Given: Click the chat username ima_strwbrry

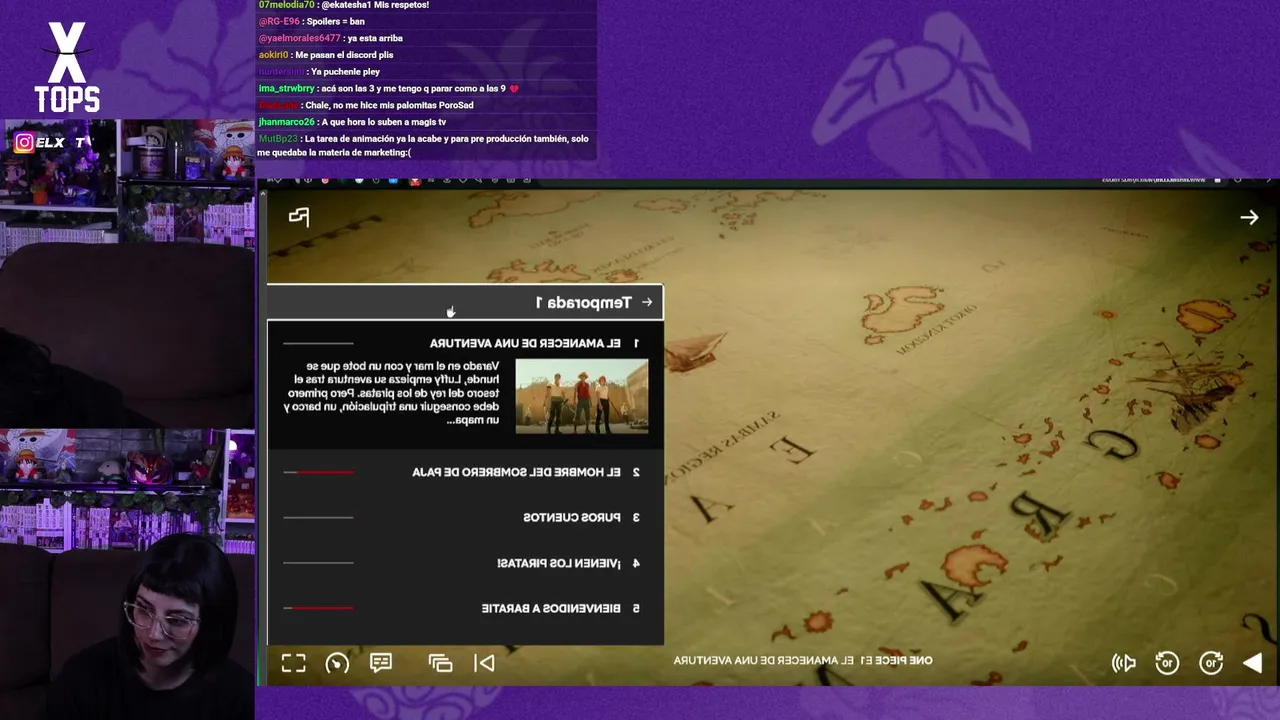Looking at the screenshot, I should tap(286, 88).
